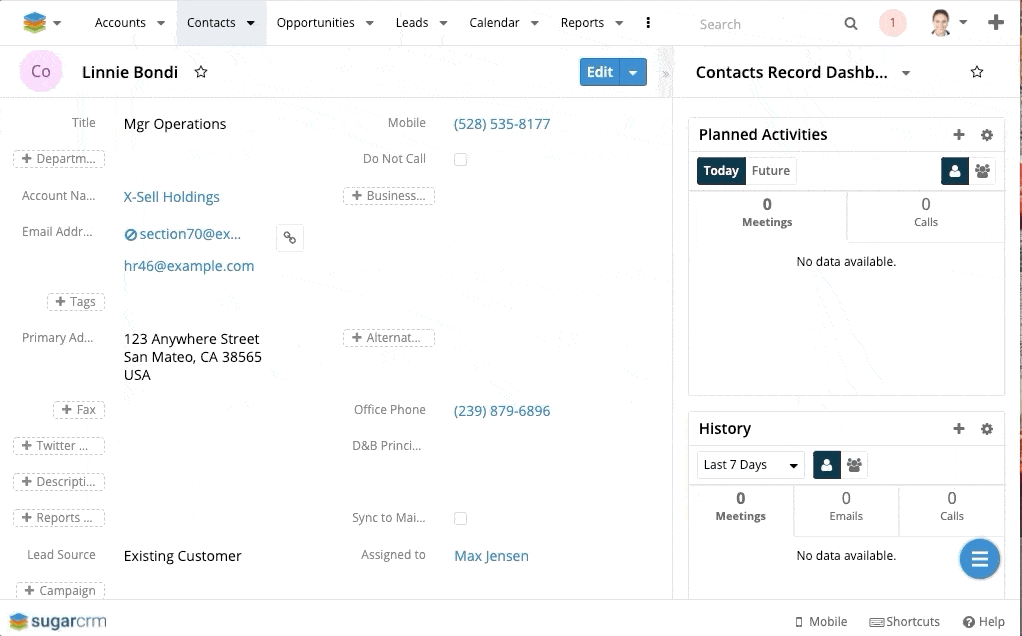The width and height of the screenshot is (1022, 636).
Task: Add a Planned Activities item with plus
Action: click(958, 135)
